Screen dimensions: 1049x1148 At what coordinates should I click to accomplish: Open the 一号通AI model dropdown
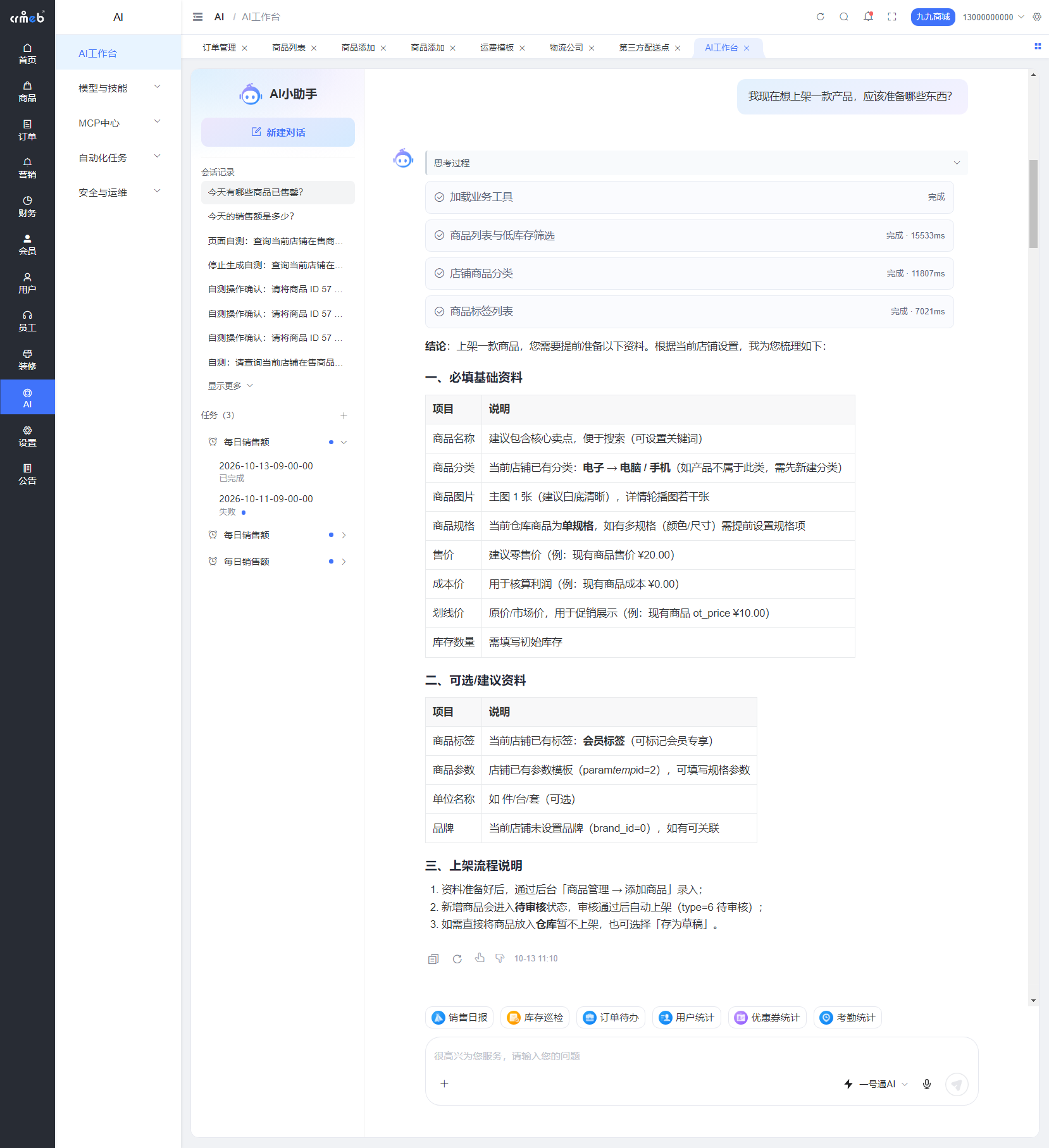click(876, 1084)
